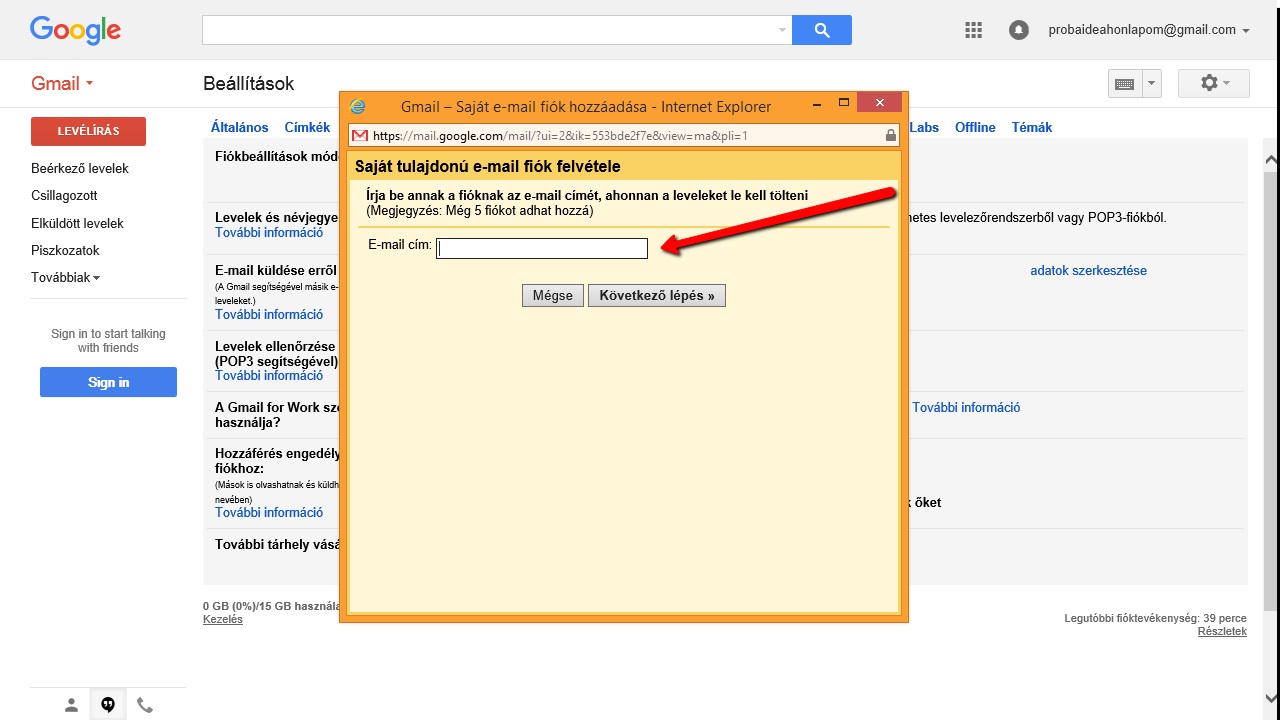Minimize the Internet Explorer popup window
The image size is (1280, 720).
point(817,103)
